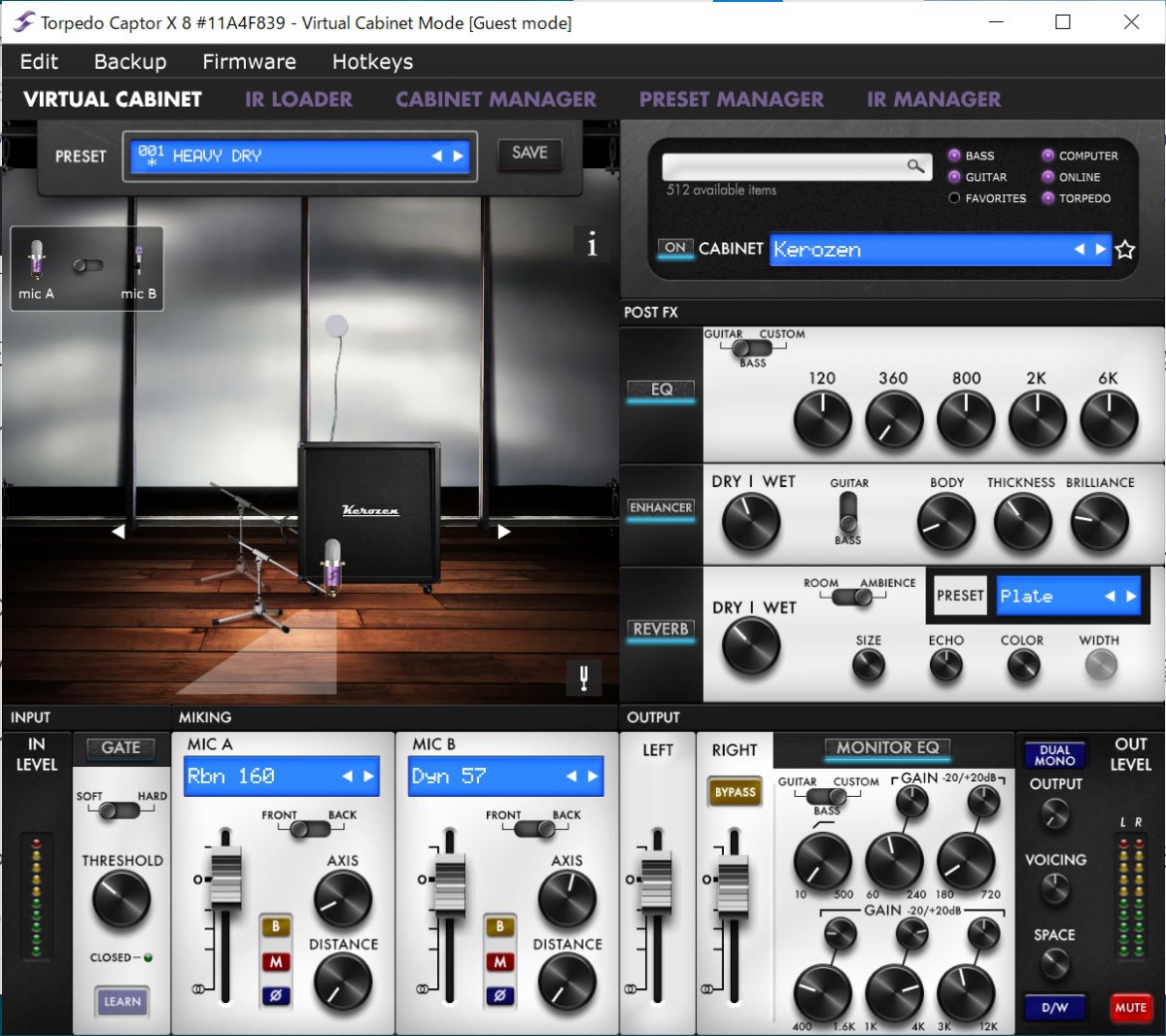Toggle the BASS filter radio button
The height and width of the screenshot is (1036, 1166).
coord(954,155)
